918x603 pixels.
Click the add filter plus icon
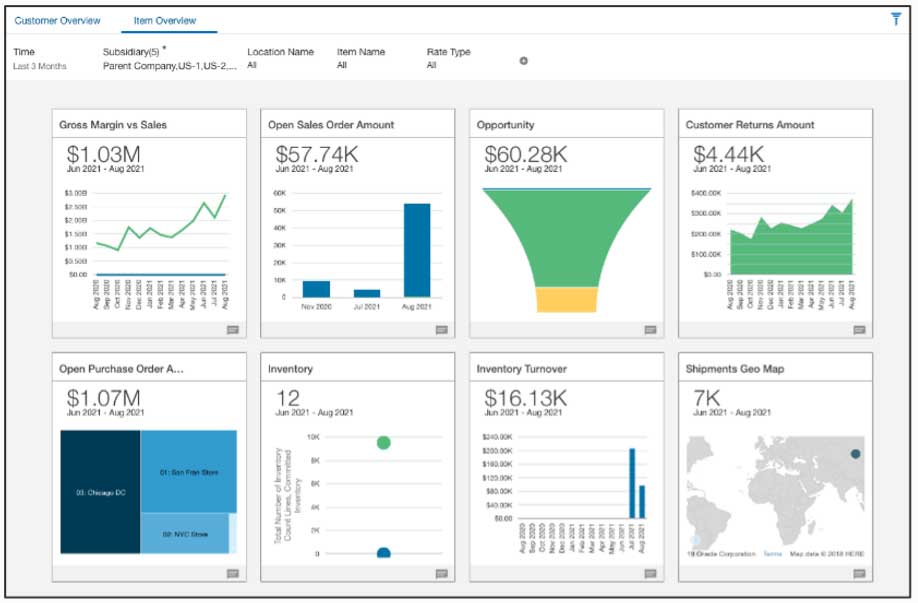(523, 61)
